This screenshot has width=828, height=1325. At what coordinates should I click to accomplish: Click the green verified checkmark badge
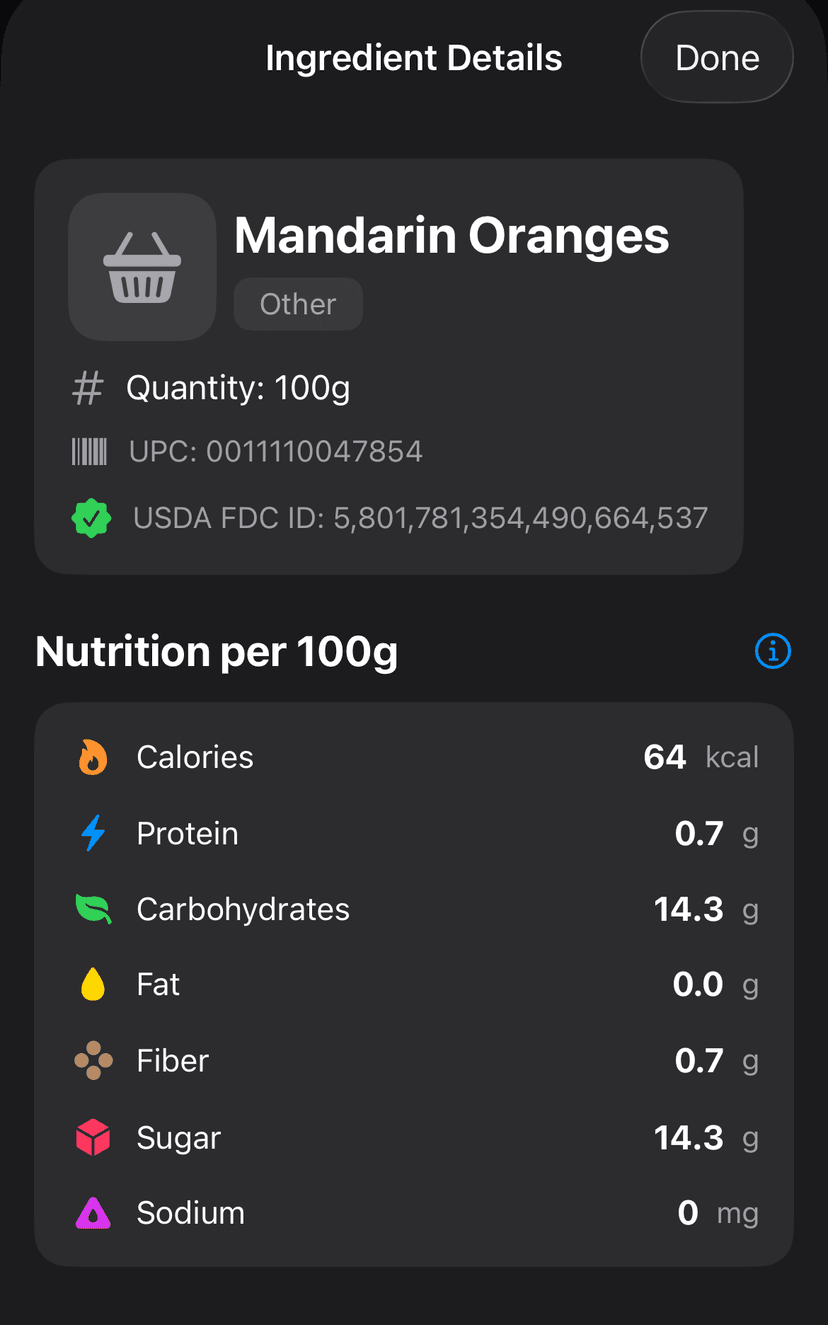tap(91, 518)
